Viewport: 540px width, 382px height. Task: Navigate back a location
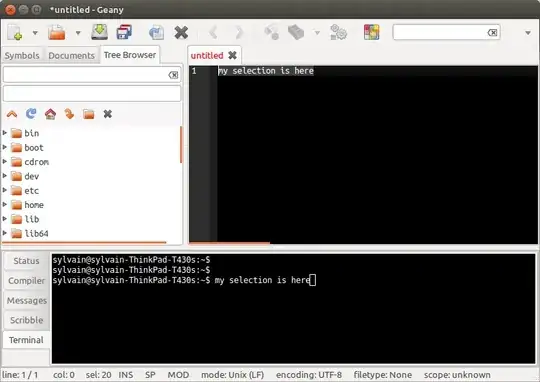pos(213,33)
